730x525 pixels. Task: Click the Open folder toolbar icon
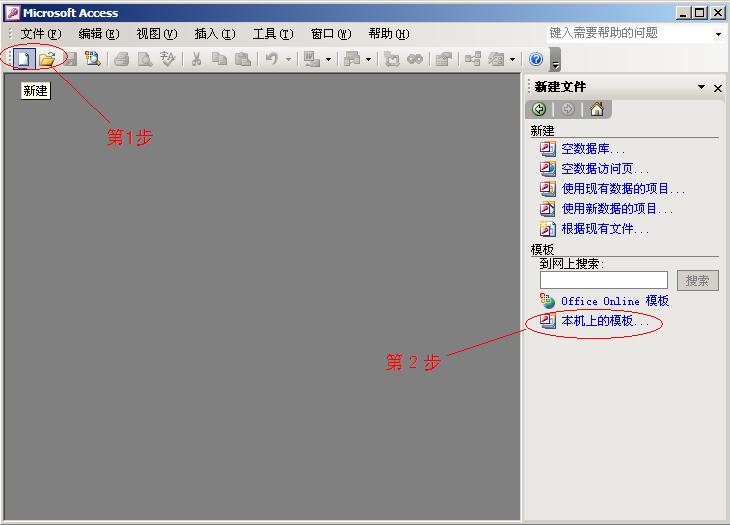[47, 59]
